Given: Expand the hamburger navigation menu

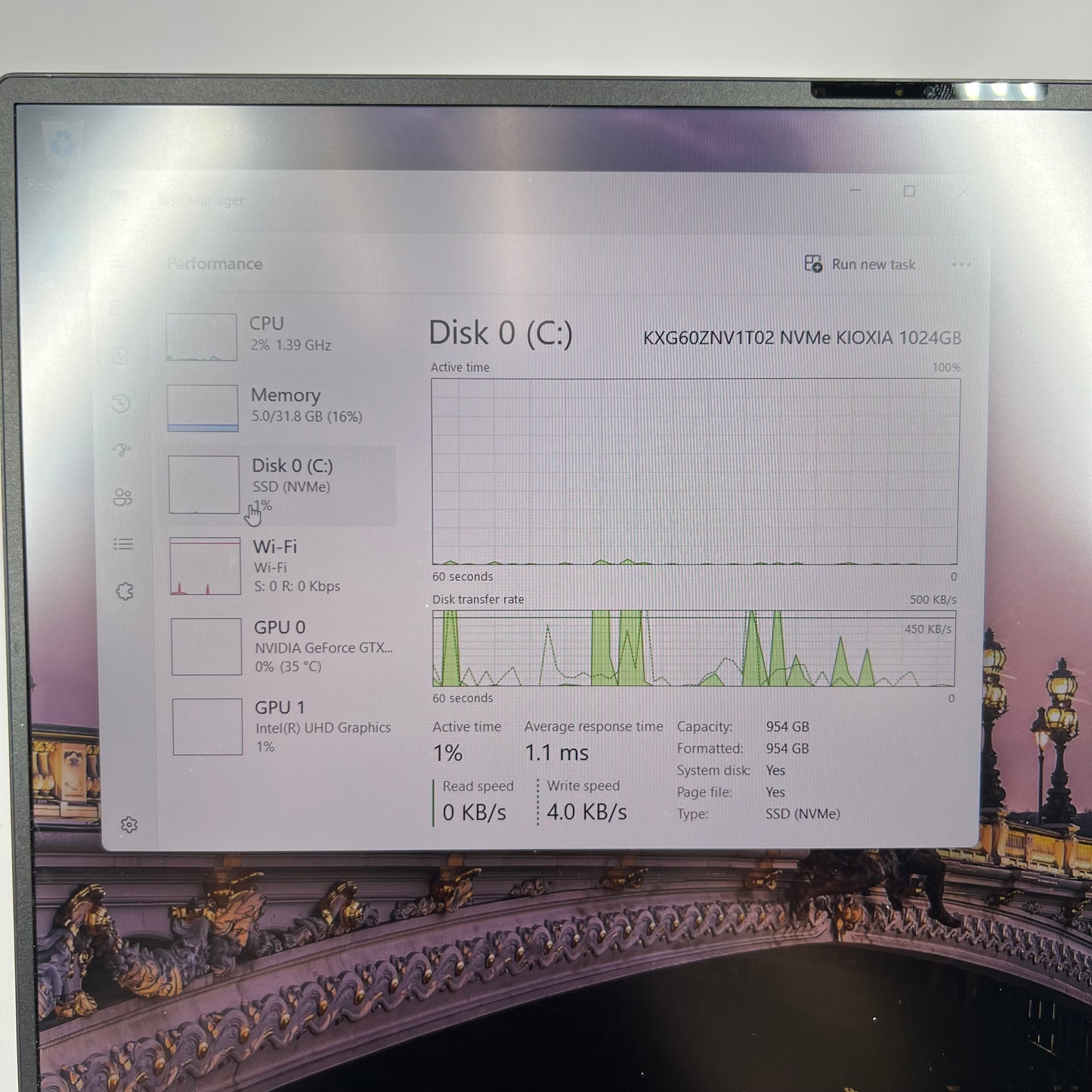Looking at the screenshot, I should tap(117, 264).
